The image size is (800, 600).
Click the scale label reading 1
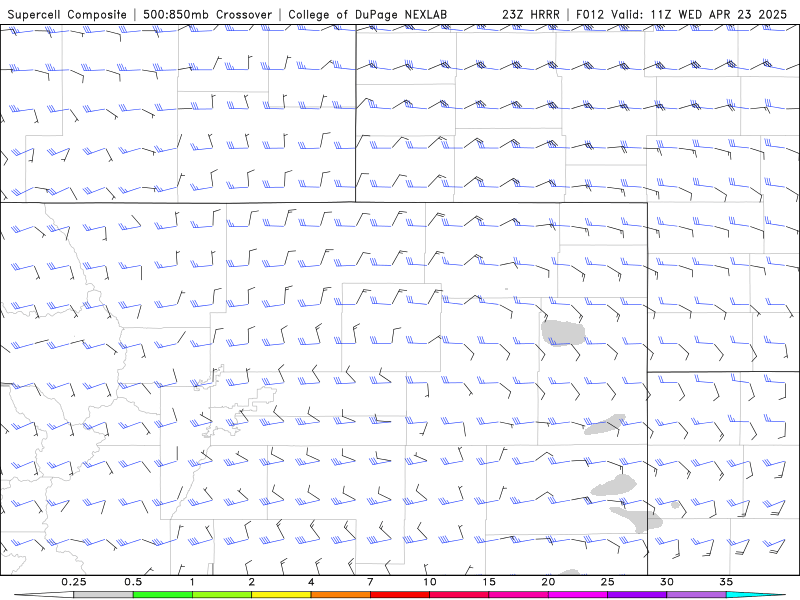coord(192,582)
